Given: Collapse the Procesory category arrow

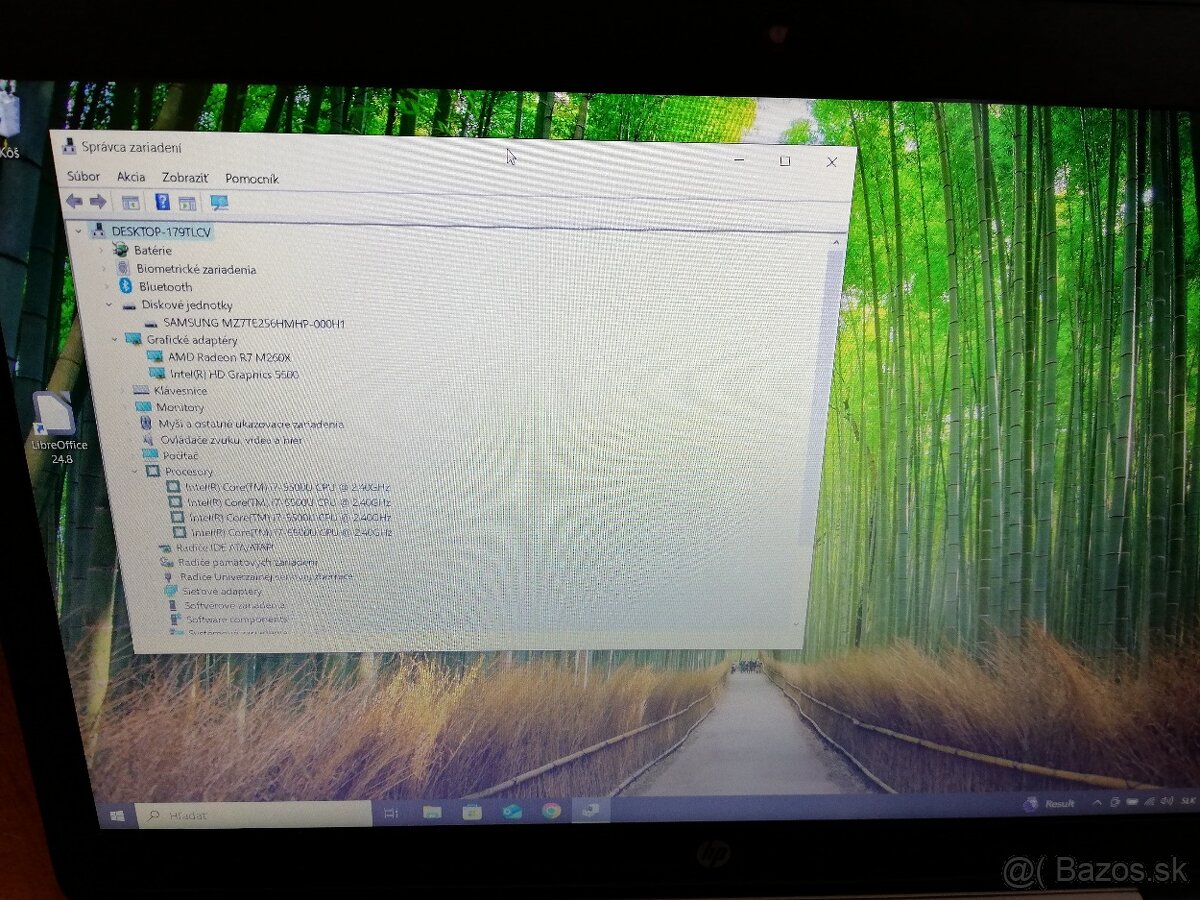Looking at the screenshot, I should click(135, 470).
